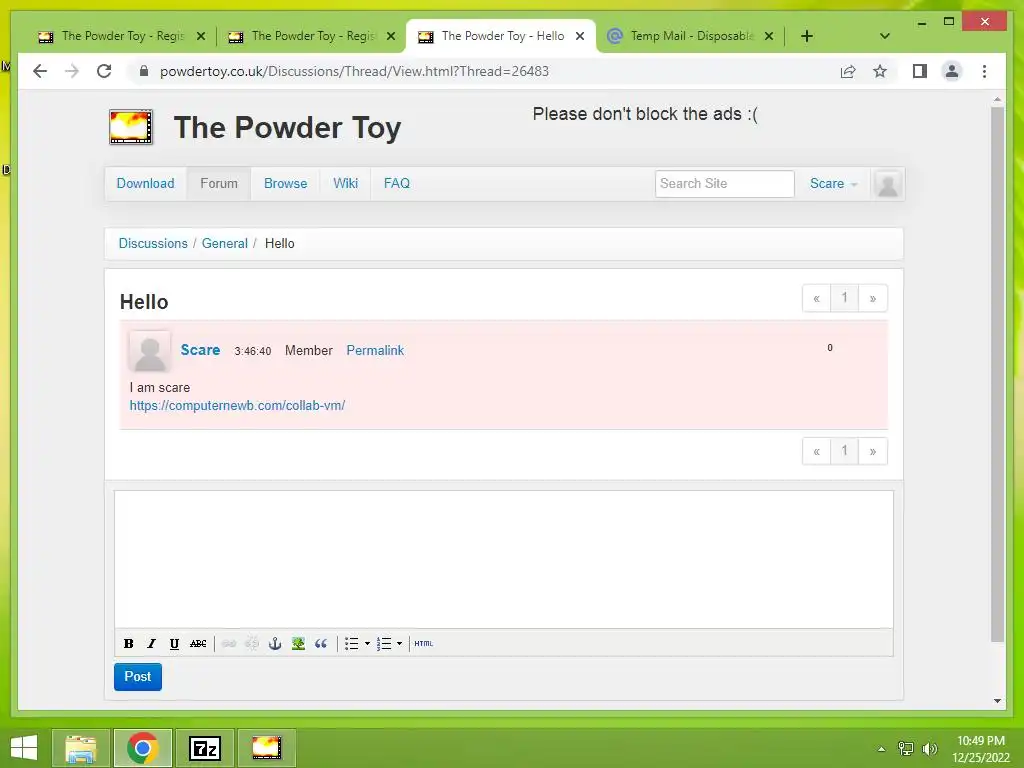Open the Wiki page
This screenshot has height=768, width=1024.
[x=345, y=184]
